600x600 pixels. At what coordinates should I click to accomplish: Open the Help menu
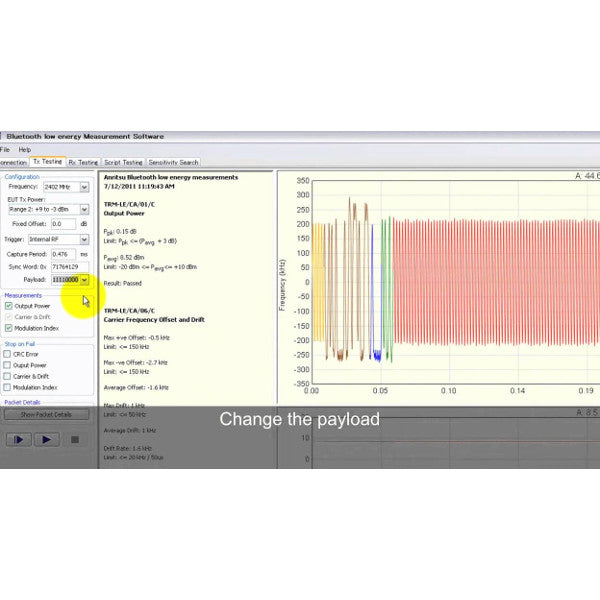[x=25, y=149]
